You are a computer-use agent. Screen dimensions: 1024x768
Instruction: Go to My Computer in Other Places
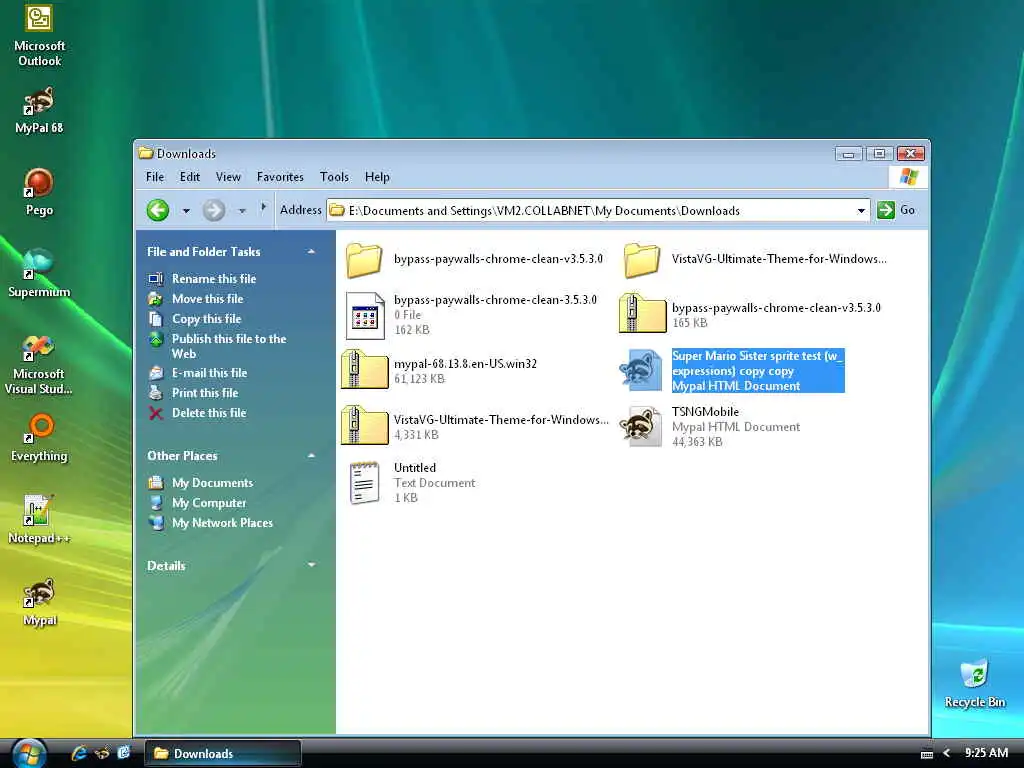tap(209, 504)
